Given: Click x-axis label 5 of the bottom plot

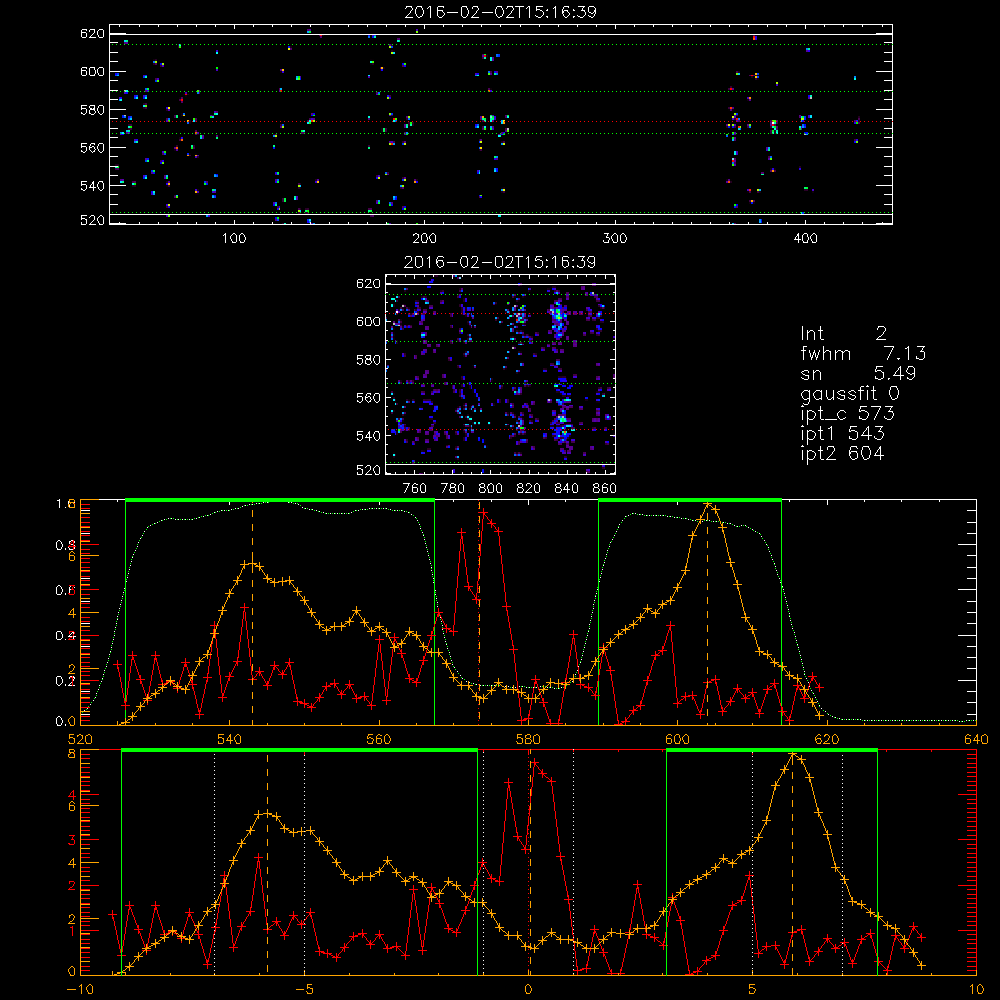Looking at the screenshot, I should [753, 989].
